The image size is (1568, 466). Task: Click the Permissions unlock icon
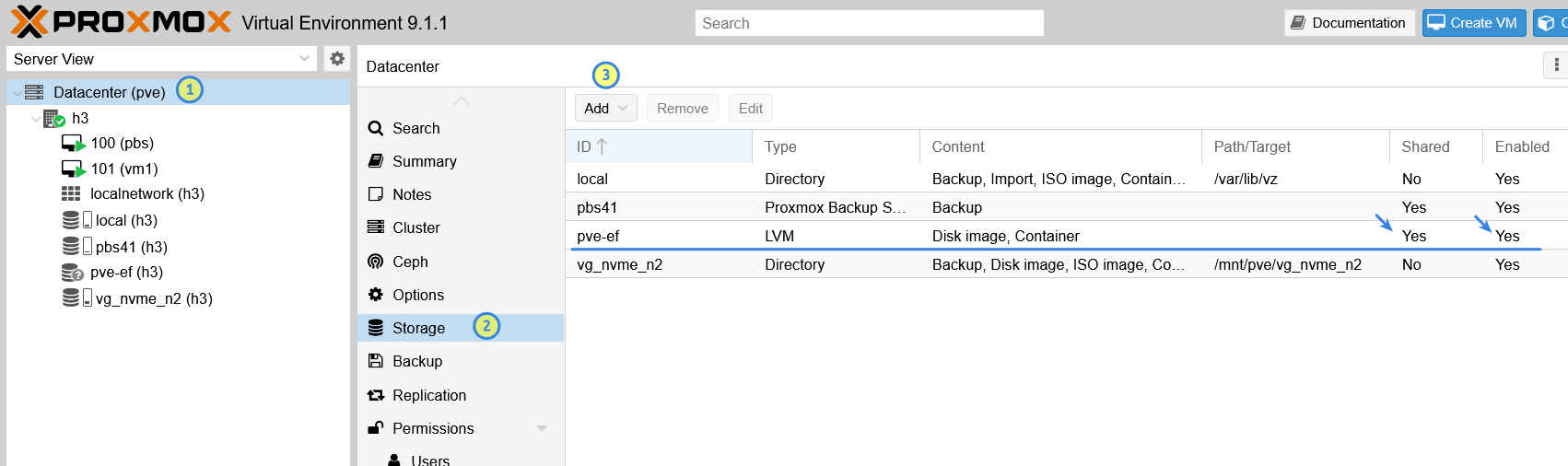click(x=376, y=428)
